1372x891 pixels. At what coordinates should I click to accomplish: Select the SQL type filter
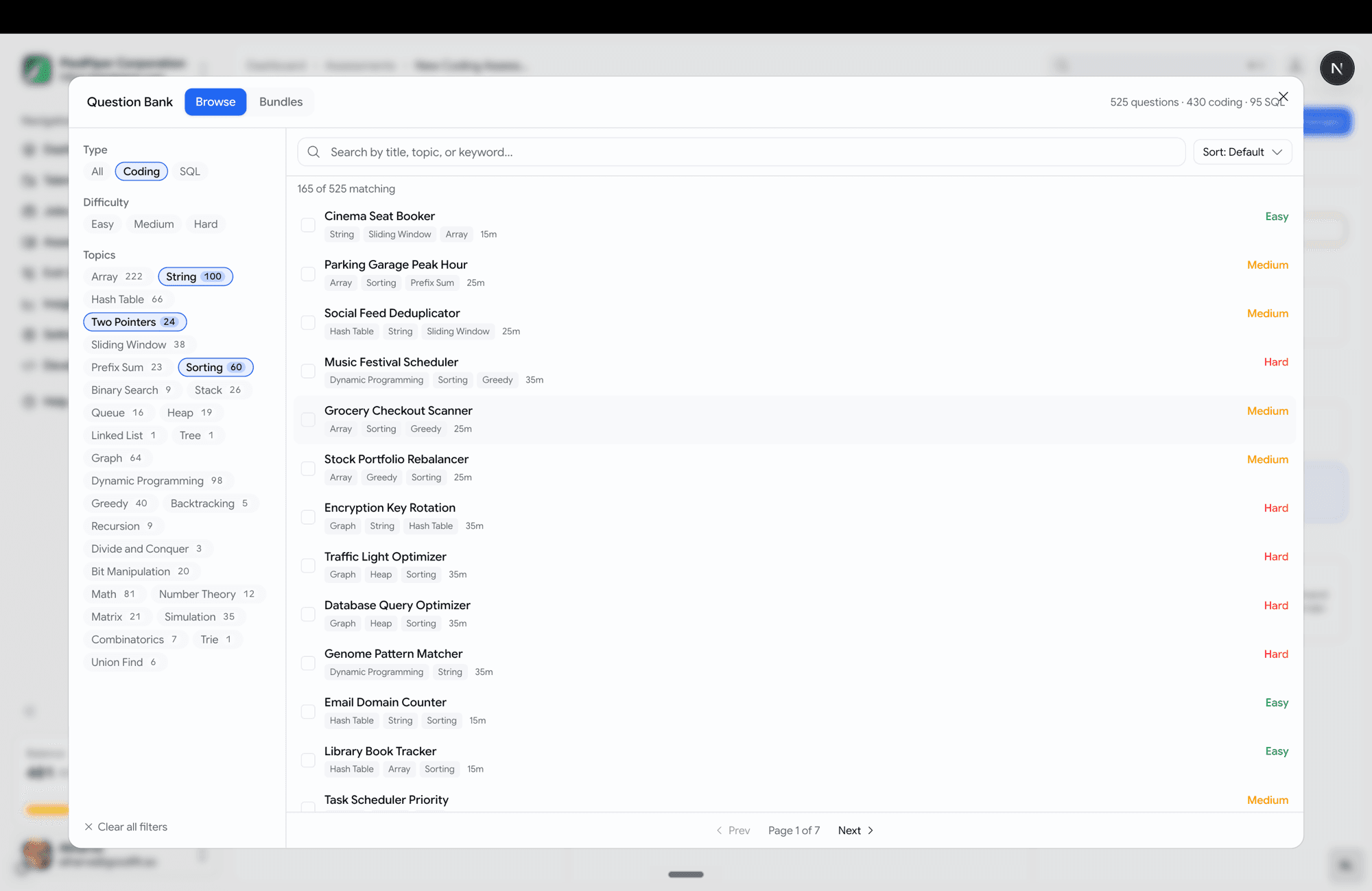190,171
